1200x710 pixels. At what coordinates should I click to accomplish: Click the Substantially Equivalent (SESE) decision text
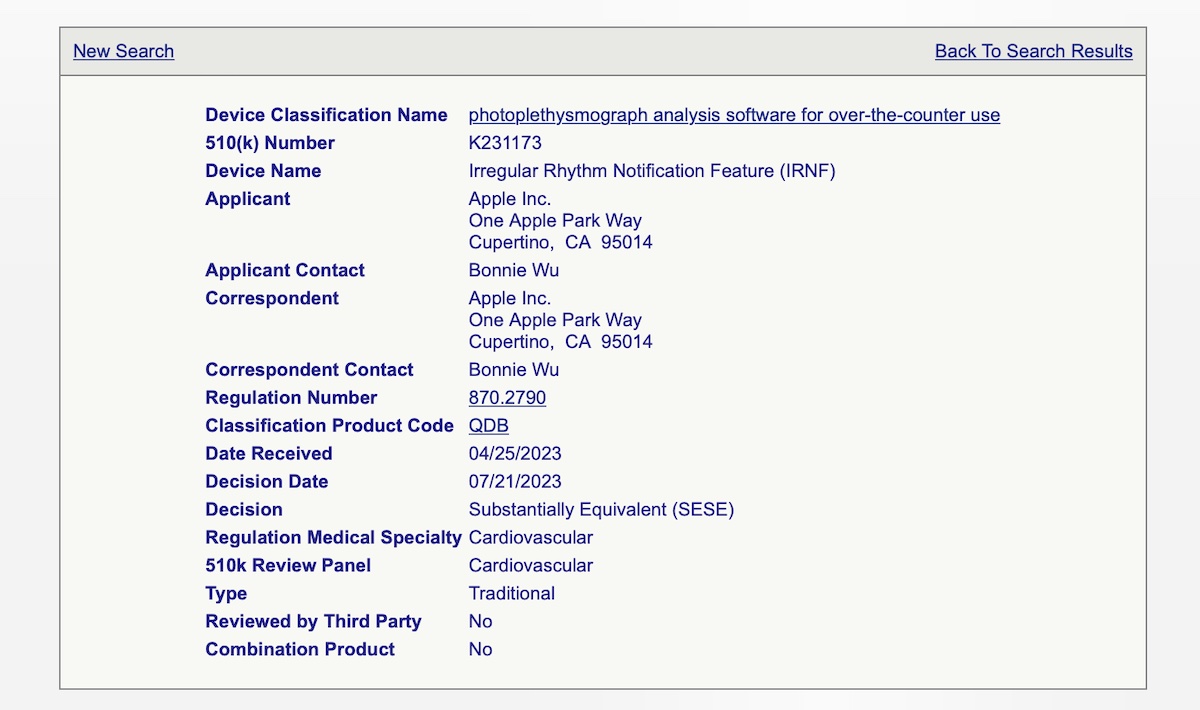[601, 510]
